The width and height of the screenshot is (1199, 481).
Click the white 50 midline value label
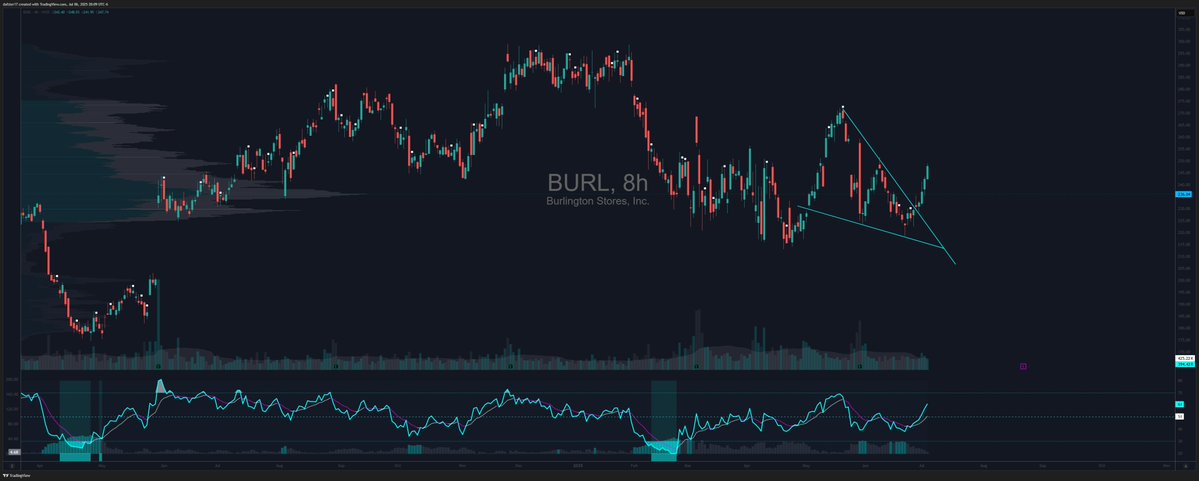click(1180, 417)
